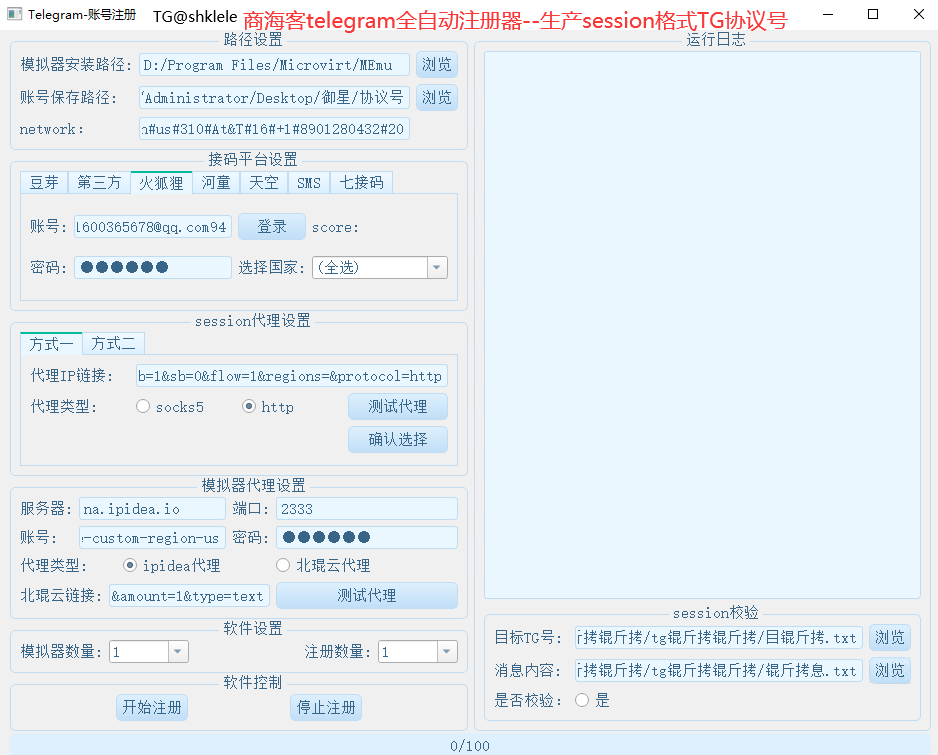Click the 开始注册 button
This screenshot has width=938, height=755.
(x=152, y=708)
